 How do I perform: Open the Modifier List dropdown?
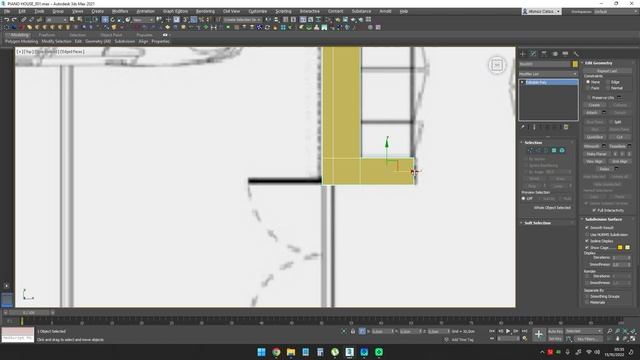[x=548, y=74]
